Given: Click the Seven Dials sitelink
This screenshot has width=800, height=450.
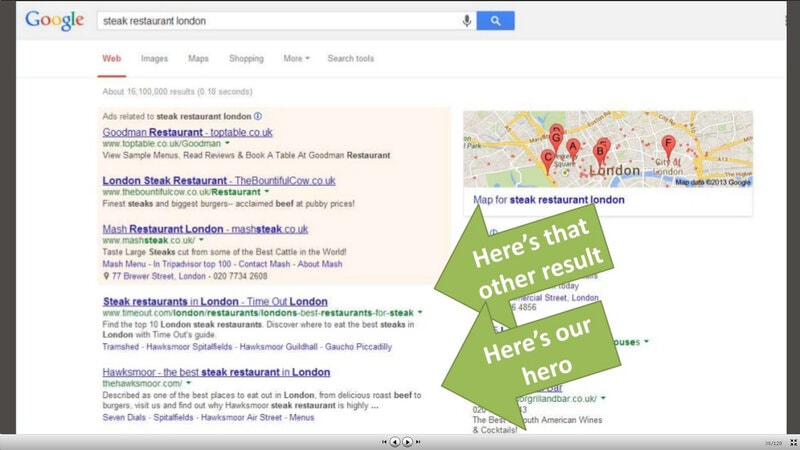Looking at the screenshot, I should click(x=124, y=417).
